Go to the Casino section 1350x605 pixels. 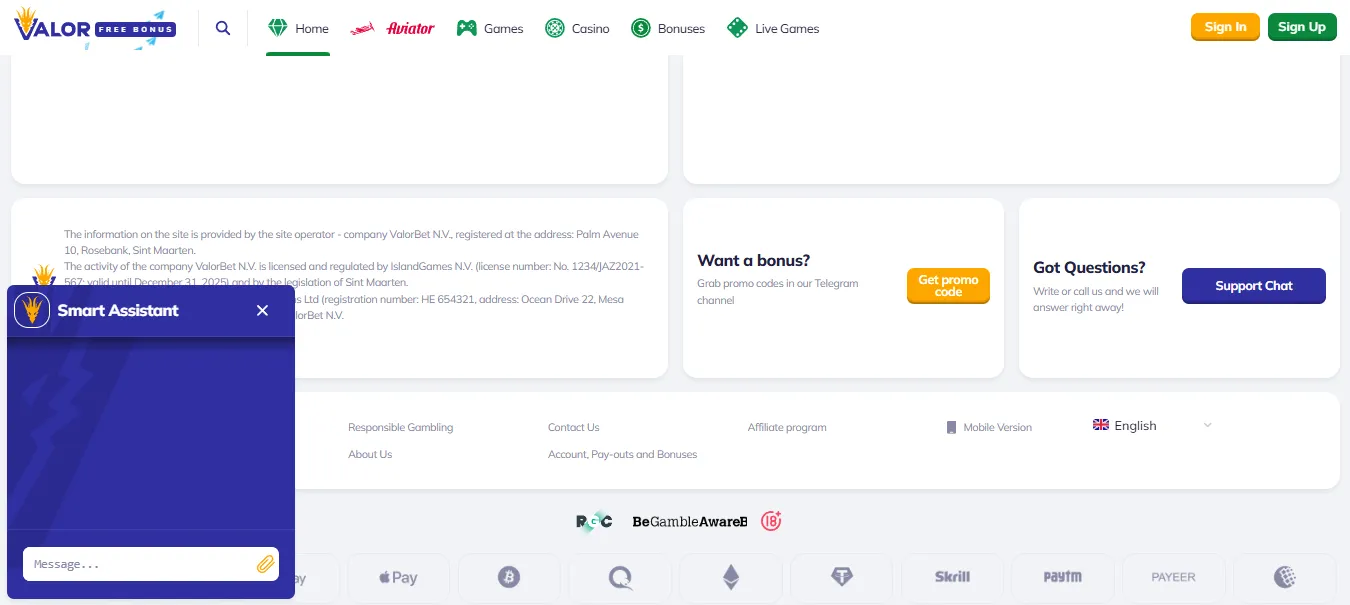[x=577, y=28]
